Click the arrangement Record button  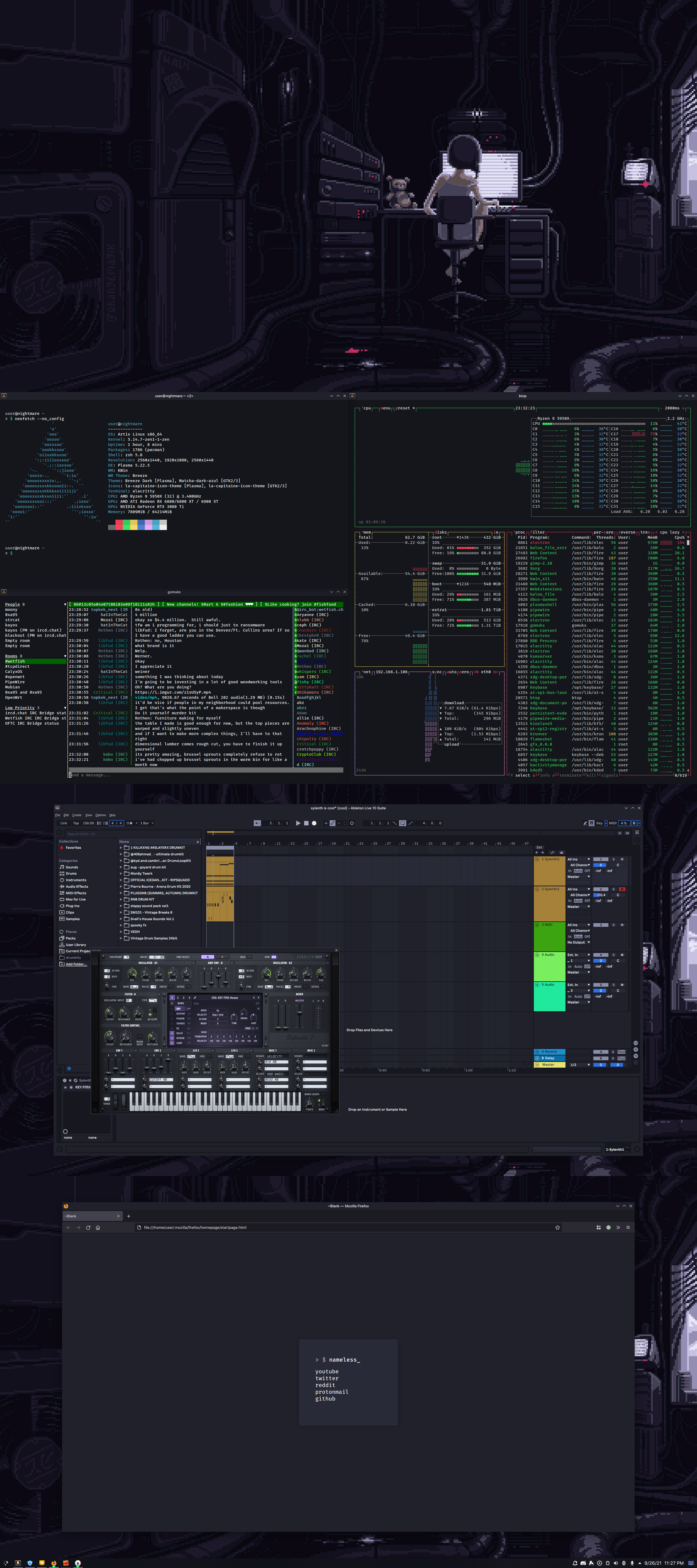[x=314, y=823]
